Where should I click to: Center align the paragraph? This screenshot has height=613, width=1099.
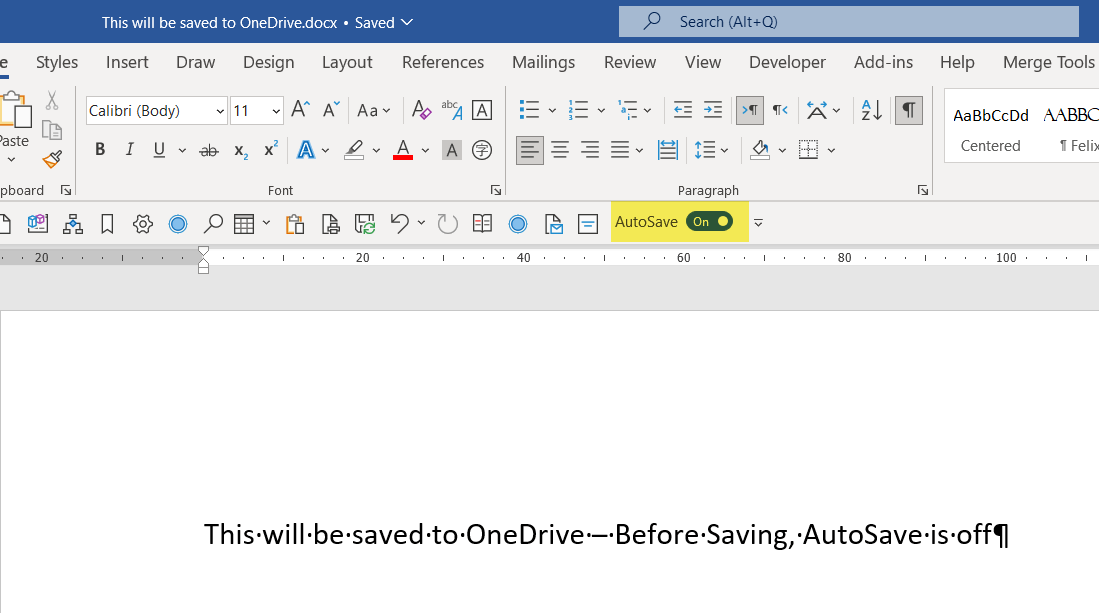[x=559, y=150]
